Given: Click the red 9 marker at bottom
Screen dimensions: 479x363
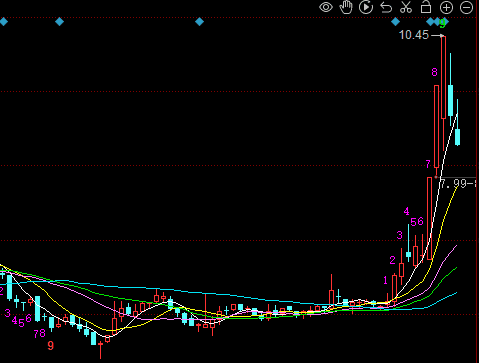Looking at the screenshot, I should tap(50, 345).
